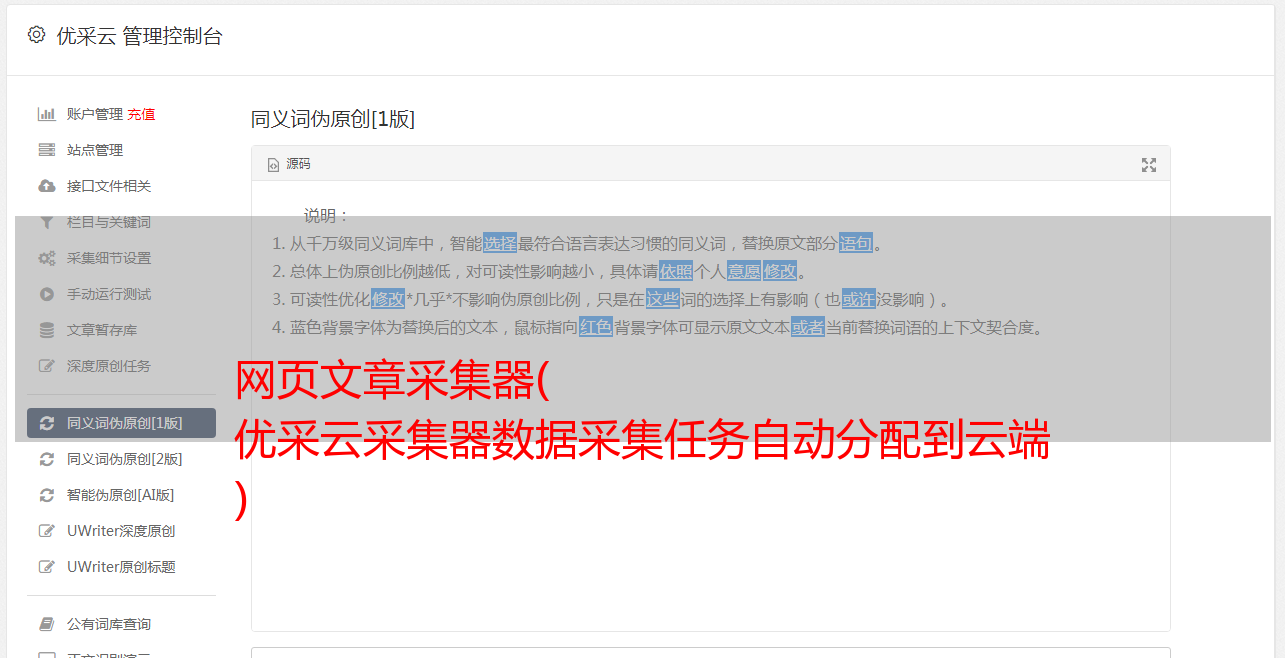The height and width of the screenshot is (658, 1285).
Task: Click the play icon for 手动运行测试
Action: click(46, 294)
